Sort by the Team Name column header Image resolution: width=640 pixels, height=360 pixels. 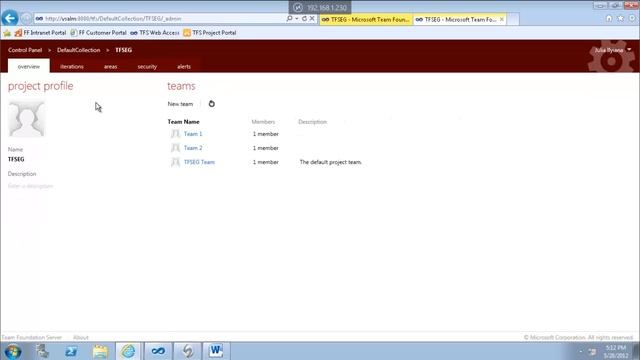tap(184, 122)
